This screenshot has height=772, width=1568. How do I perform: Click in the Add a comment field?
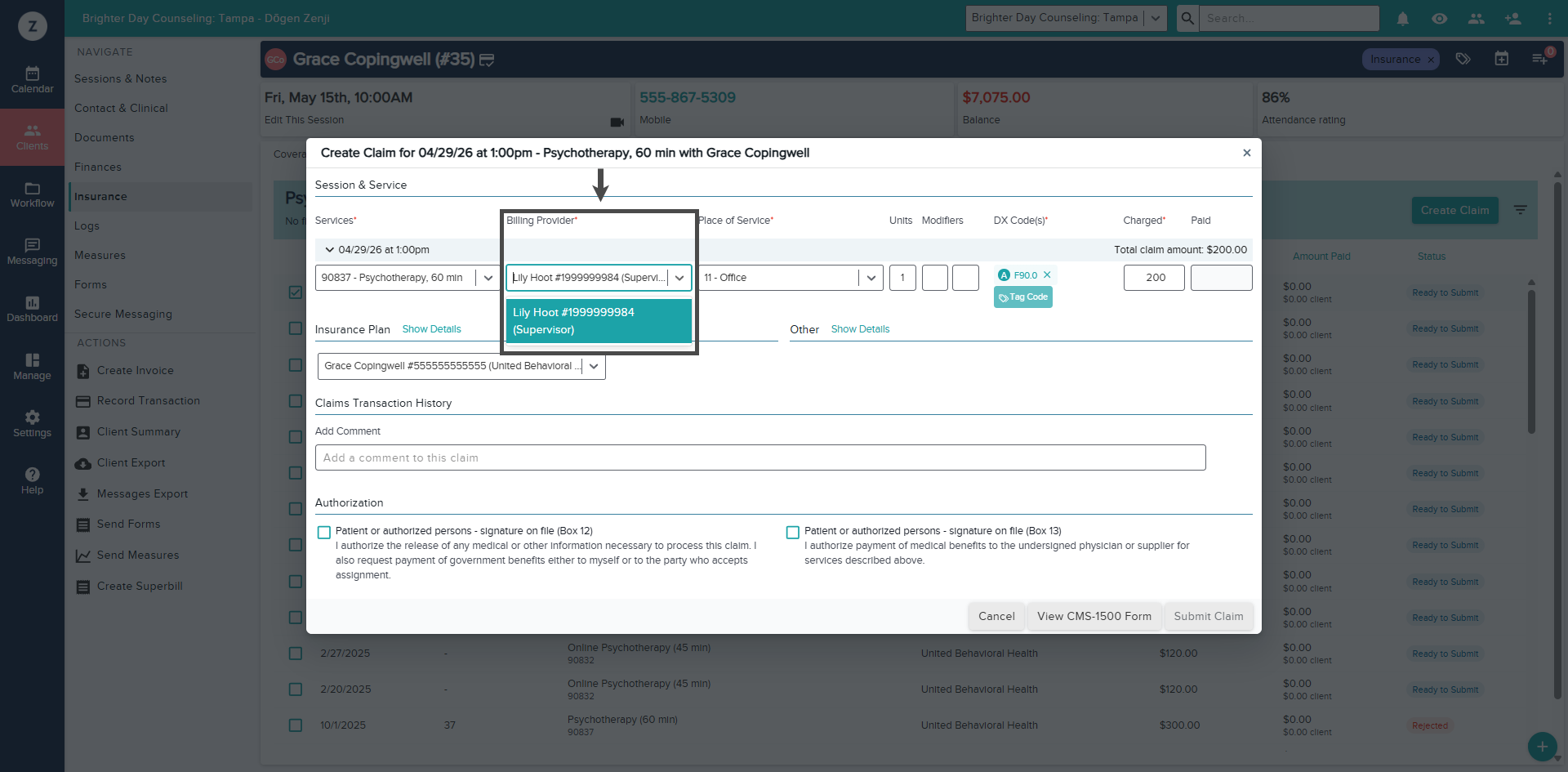[760, 457]
